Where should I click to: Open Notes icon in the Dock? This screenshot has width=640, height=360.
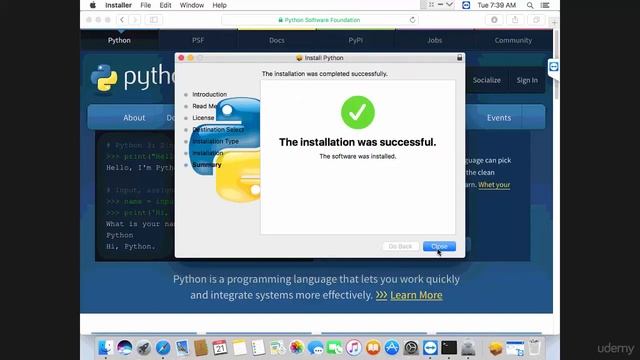coord(239,348)
